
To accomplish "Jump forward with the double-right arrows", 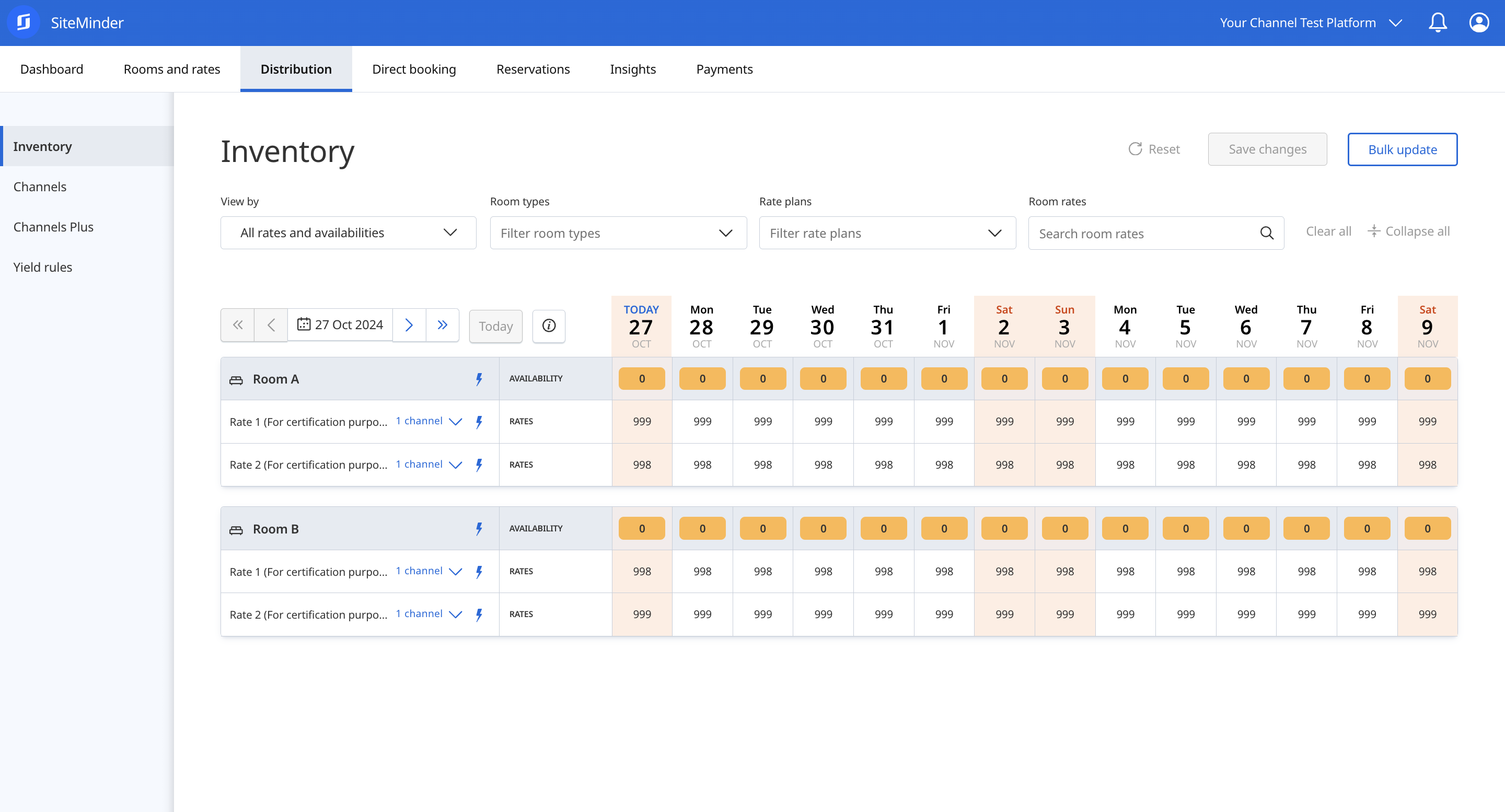I will [442, 326].
